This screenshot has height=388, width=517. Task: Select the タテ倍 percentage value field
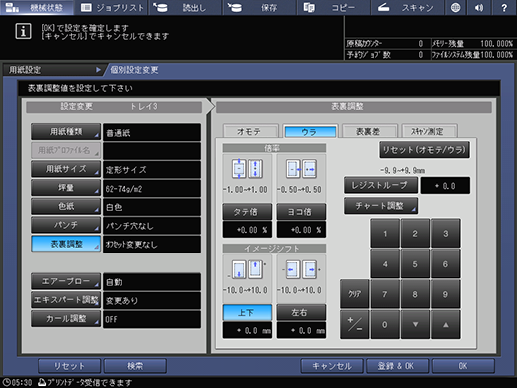(x=247, y=230)
